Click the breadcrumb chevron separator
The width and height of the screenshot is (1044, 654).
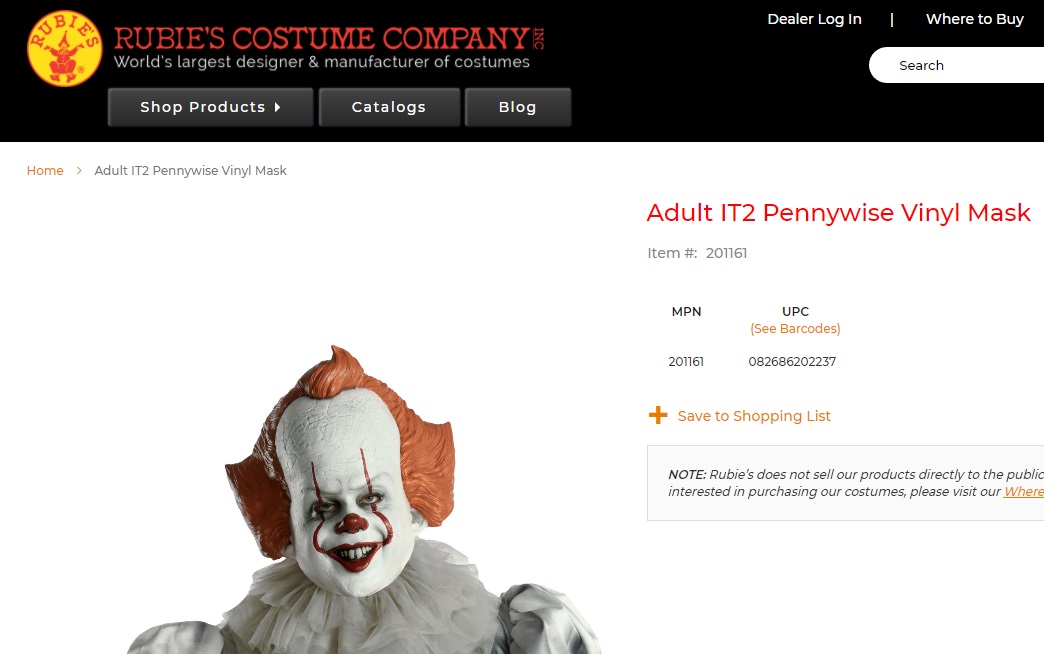(x=79, y=171)
